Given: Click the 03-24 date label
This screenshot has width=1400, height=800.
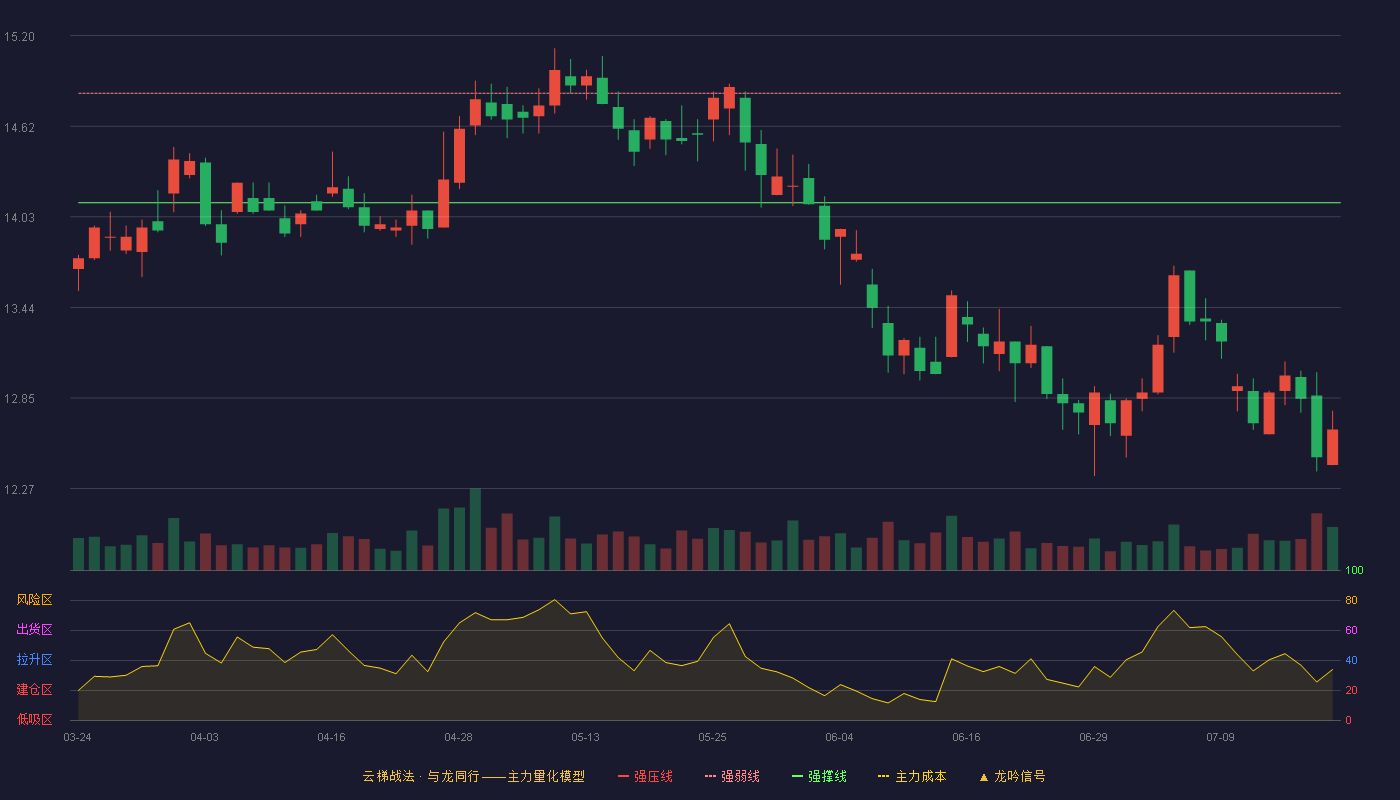Looking at the screenshot, I should [x=77, y=737].
